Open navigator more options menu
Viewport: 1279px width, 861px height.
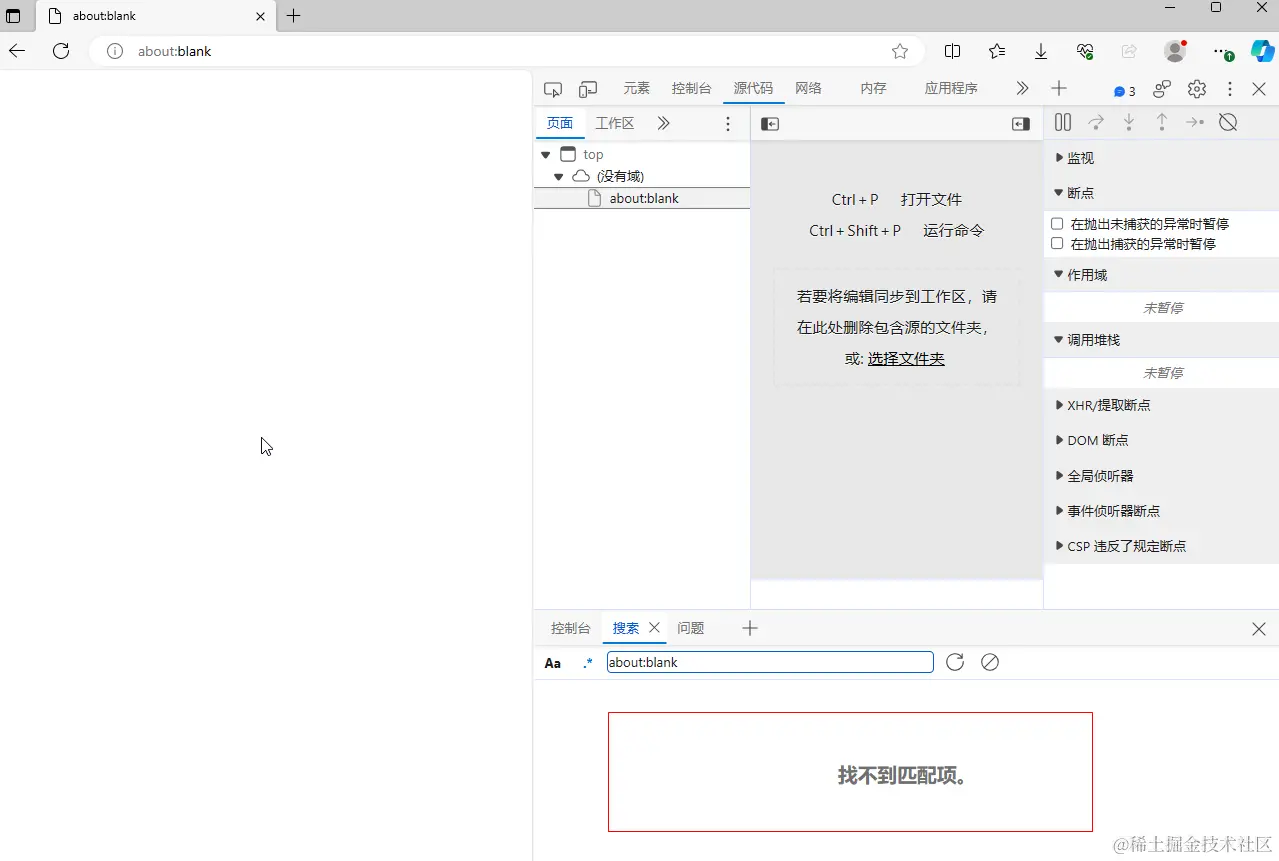pos(728,124)
